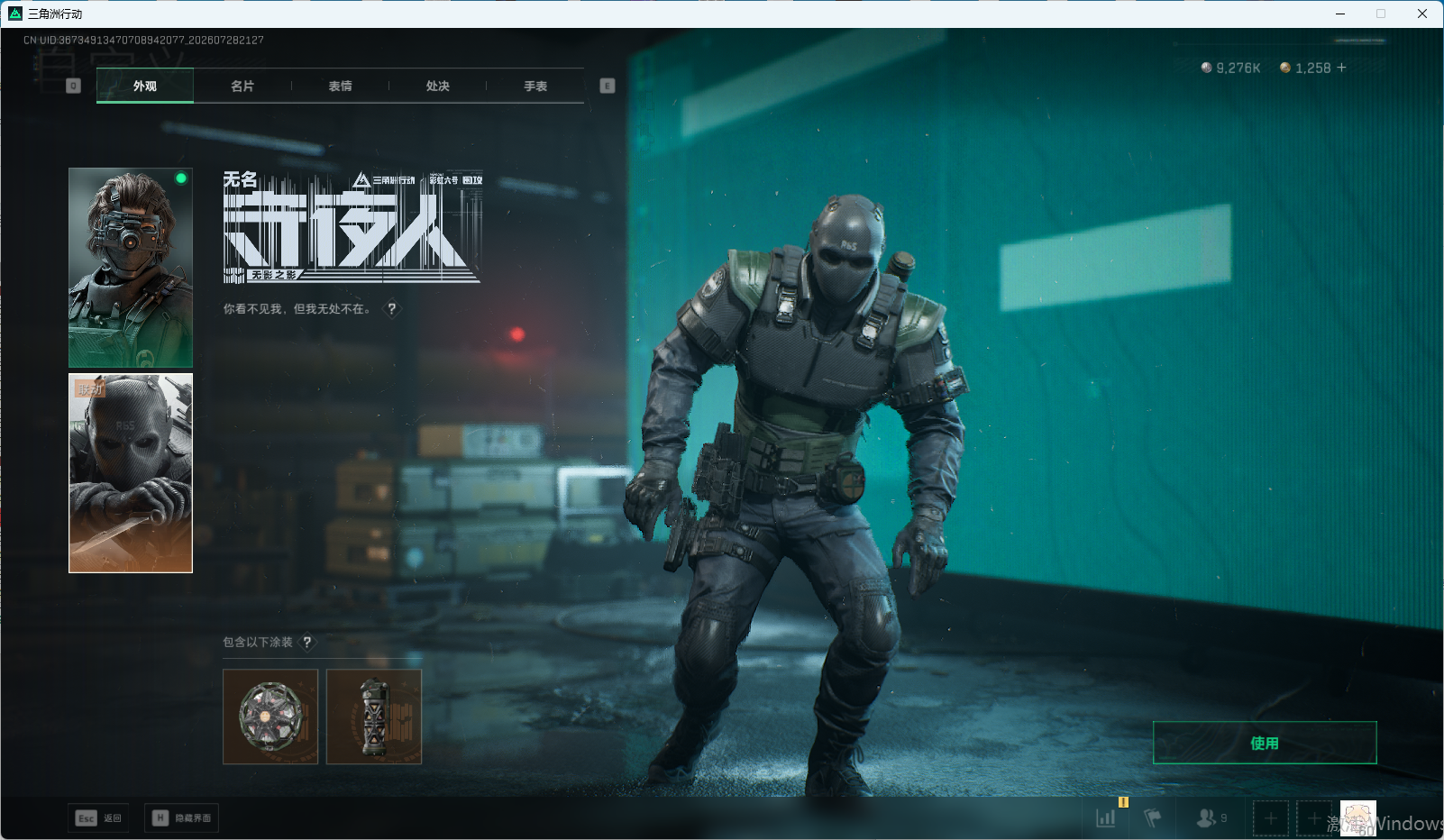This screenshot has width=1444, height=840.
Task: Click the Q previous-tab key icon
Action: tap(74, 86)
